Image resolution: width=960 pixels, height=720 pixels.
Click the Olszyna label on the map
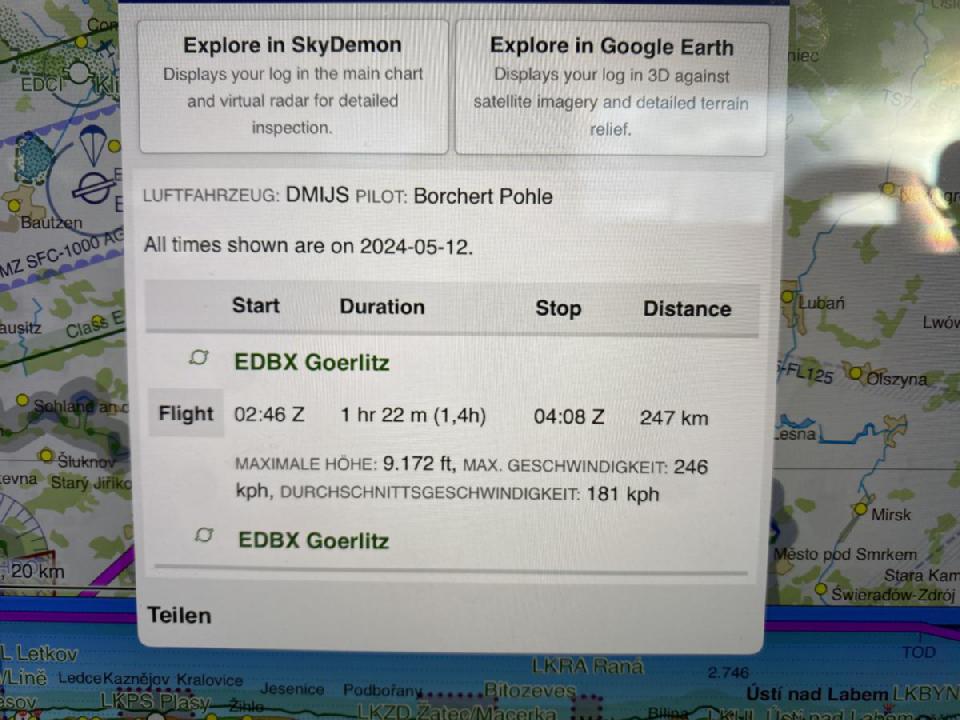(x=896, y=380)
